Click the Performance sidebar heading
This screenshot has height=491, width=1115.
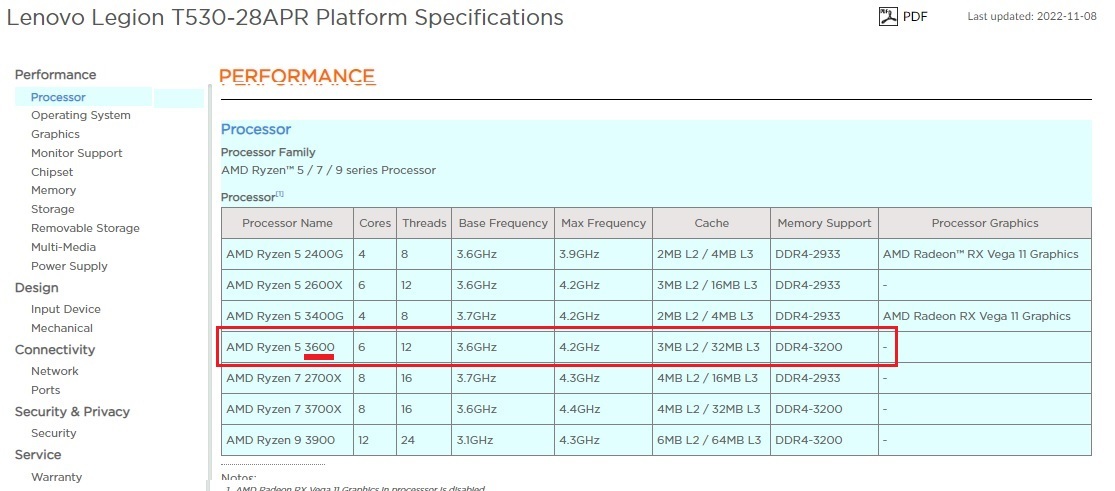(55, 75)
